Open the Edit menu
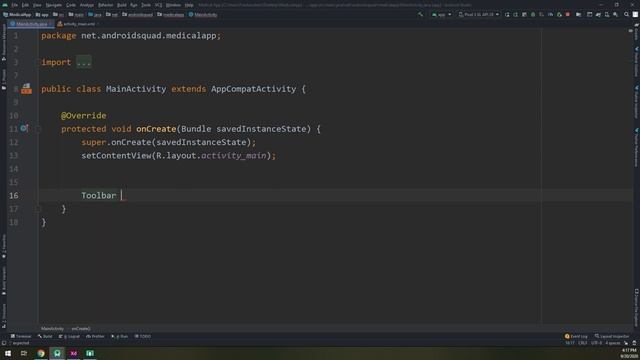640x360 pixels. (25, 5)
